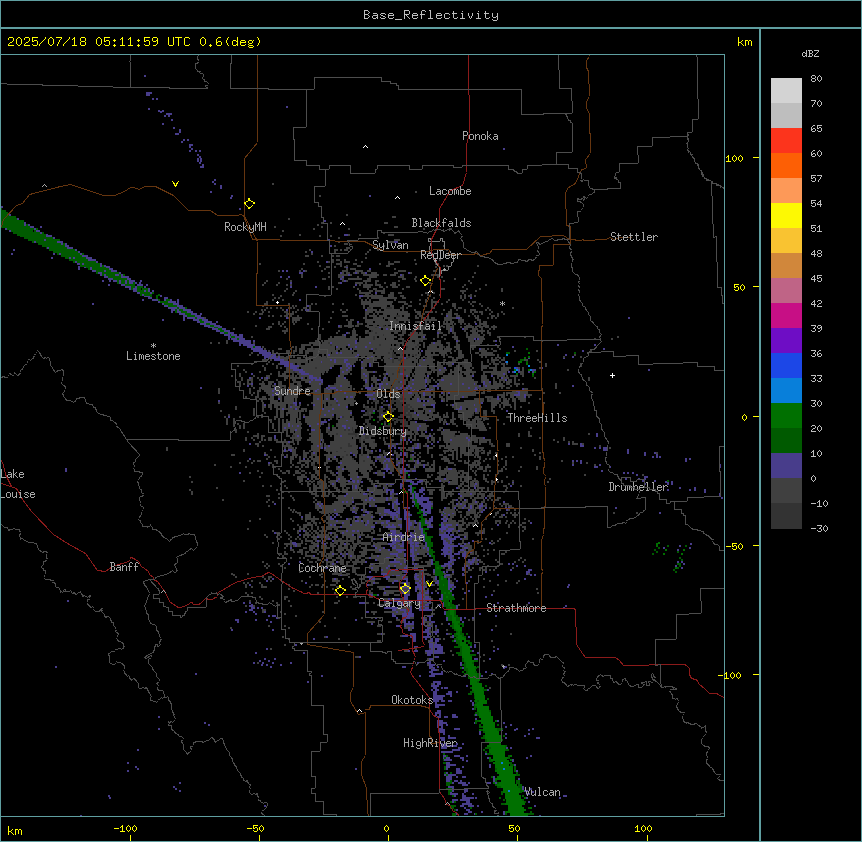Click the Vulcan city label
Image resolution: width=862 pixels, height=842 pixels.
(x=542, y=792)
